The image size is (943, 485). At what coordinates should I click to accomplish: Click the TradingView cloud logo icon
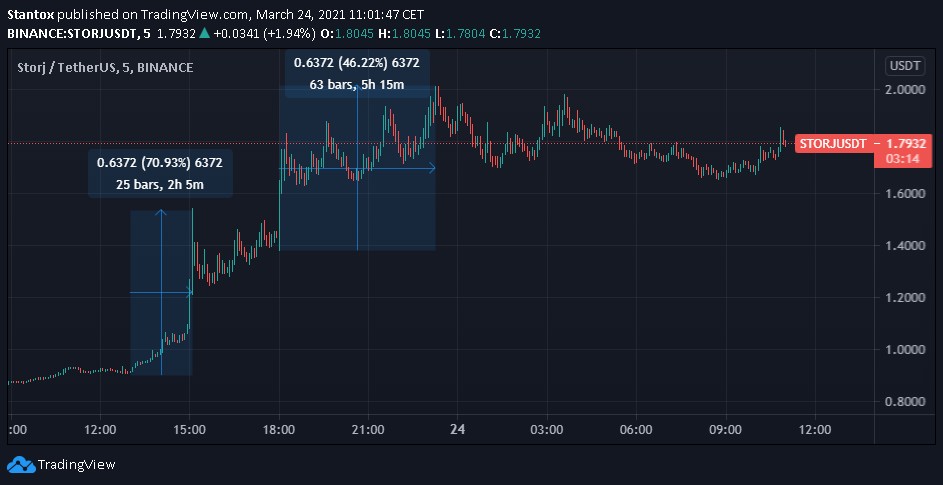[20, 464]
